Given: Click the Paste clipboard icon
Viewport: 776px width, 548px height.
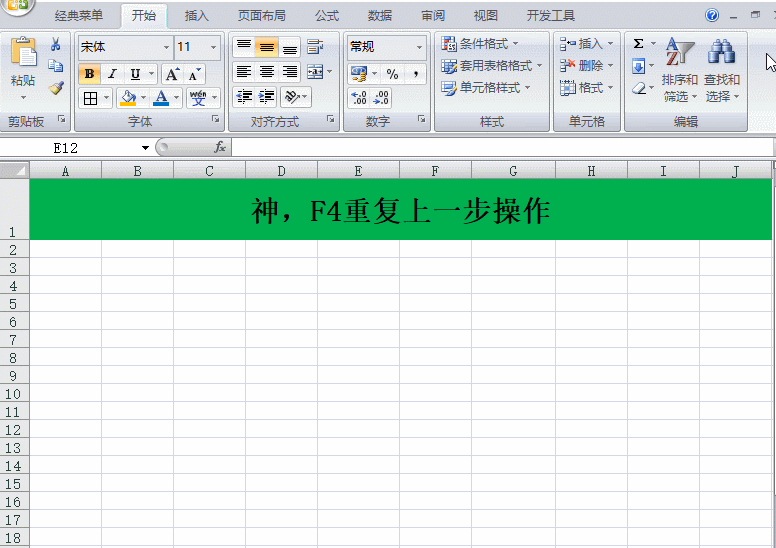Looking at the screenshot, I should [23, 52].
